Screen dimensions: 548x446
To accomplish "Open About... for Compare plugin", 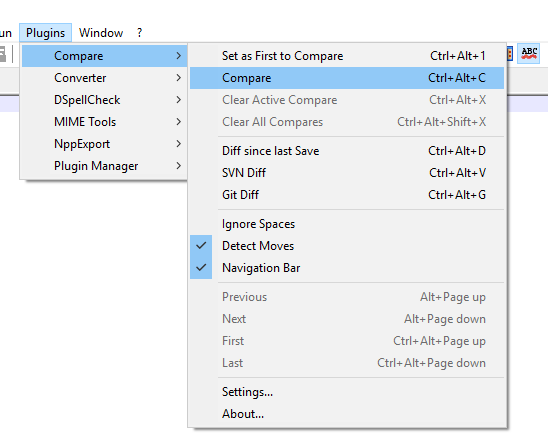I will click(x=347, y=414).
